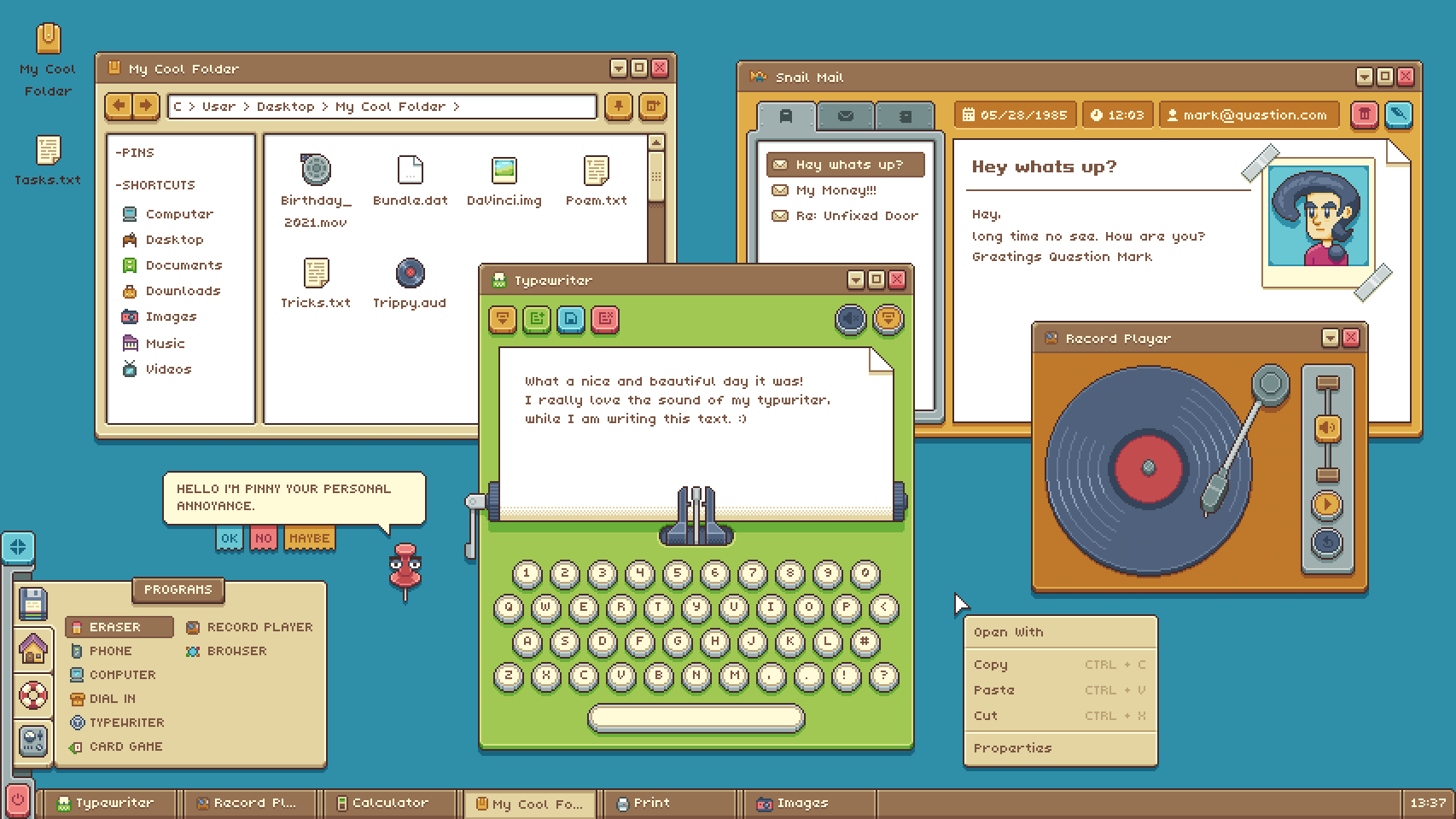Open the round orange dropdown in Typewriter

click(888, 319)
